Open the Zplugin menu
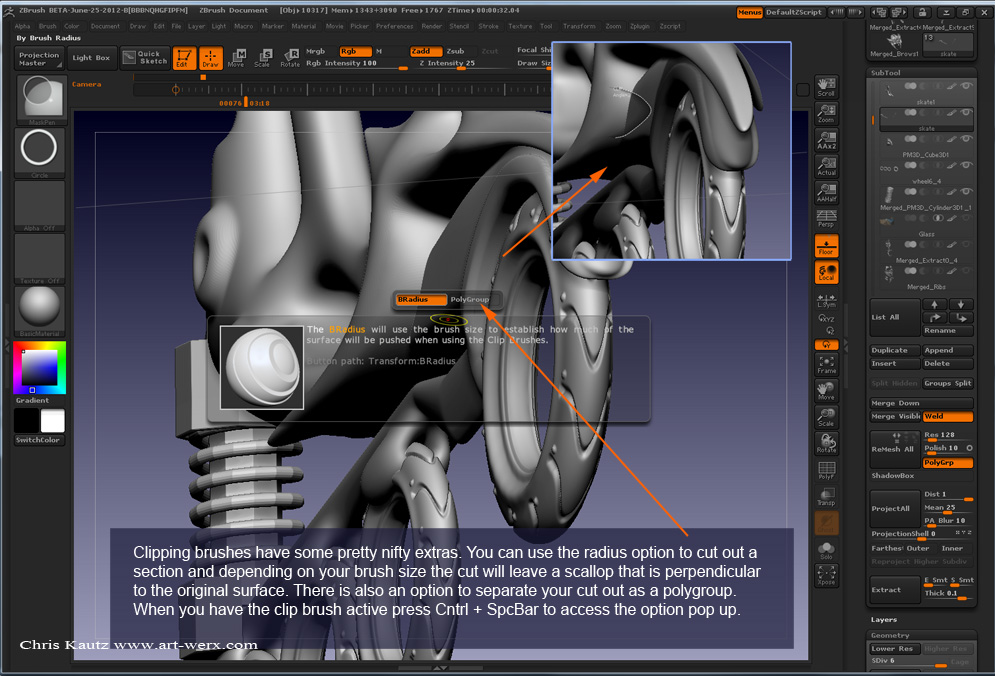 point(640,27)
